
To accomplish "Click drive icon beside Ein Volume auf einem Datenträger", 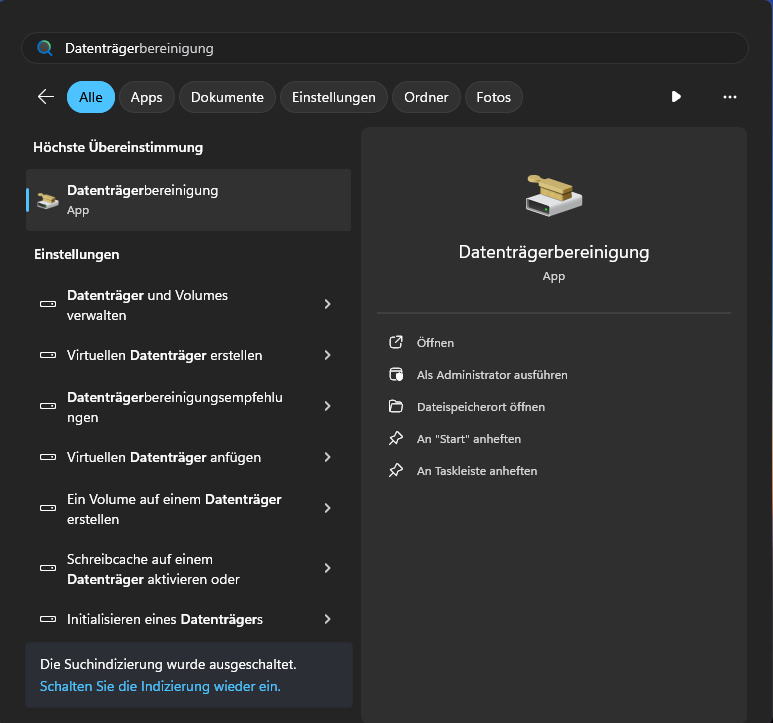I will coord(48,508).
